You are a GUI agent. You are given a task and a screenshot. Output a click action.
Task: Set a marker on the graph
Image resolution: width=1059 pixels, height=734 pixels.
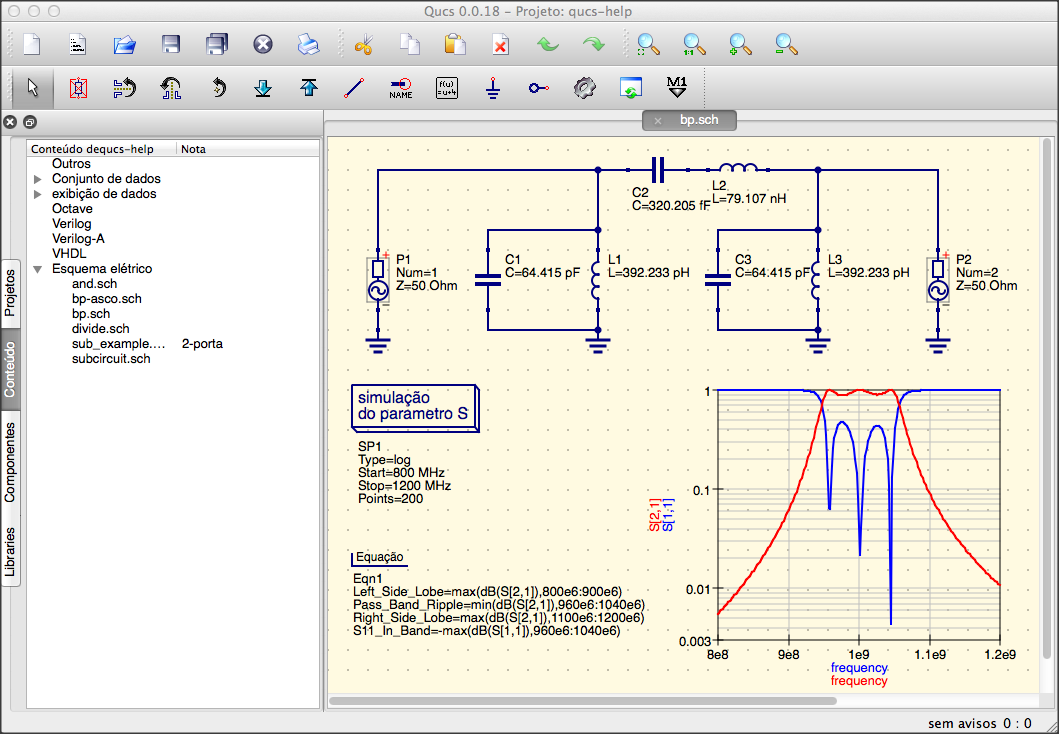pos(676,88)
